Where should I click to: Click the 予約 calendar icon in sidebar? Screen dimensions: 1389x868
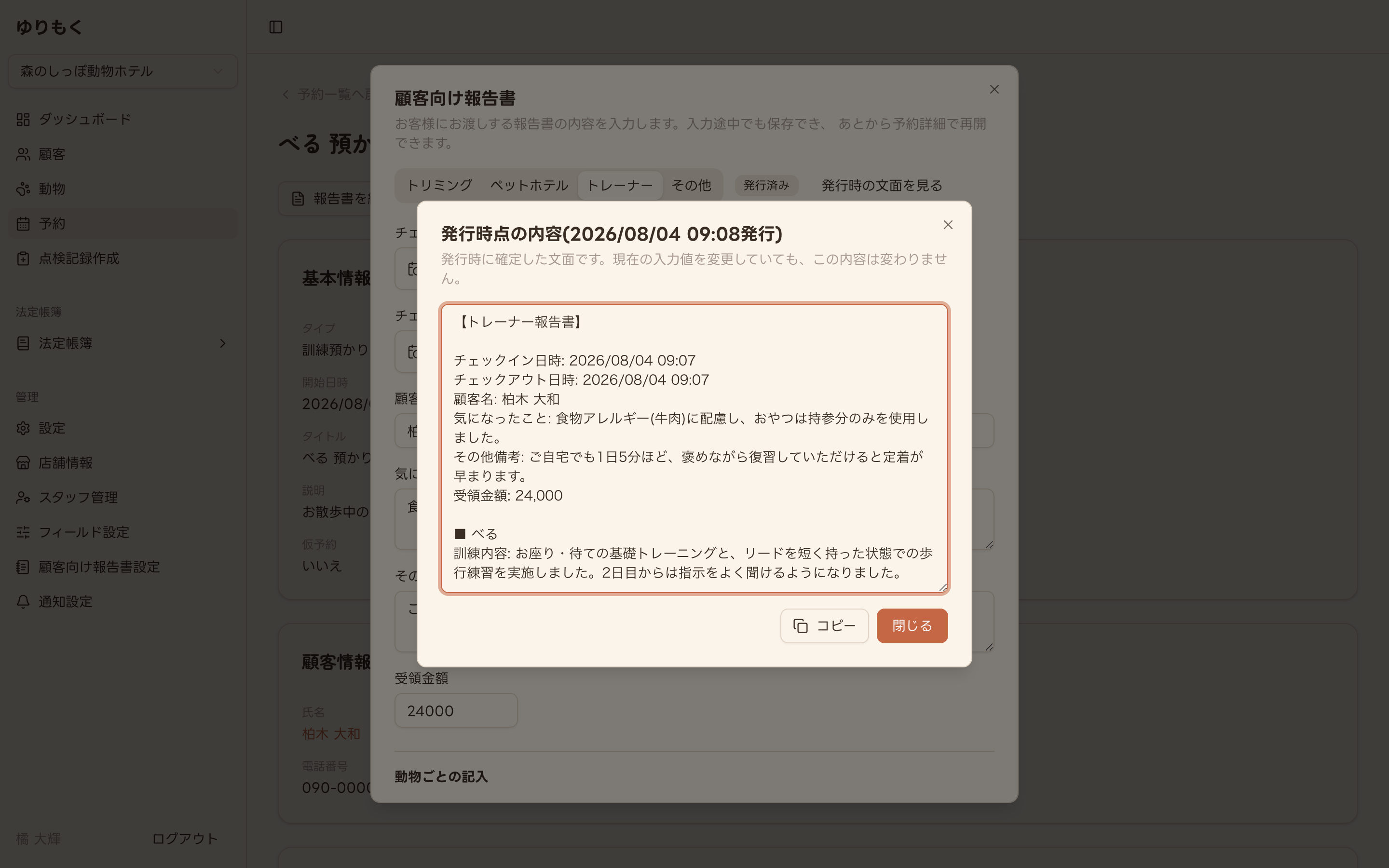pyautogui.click(x=23, y=223)
